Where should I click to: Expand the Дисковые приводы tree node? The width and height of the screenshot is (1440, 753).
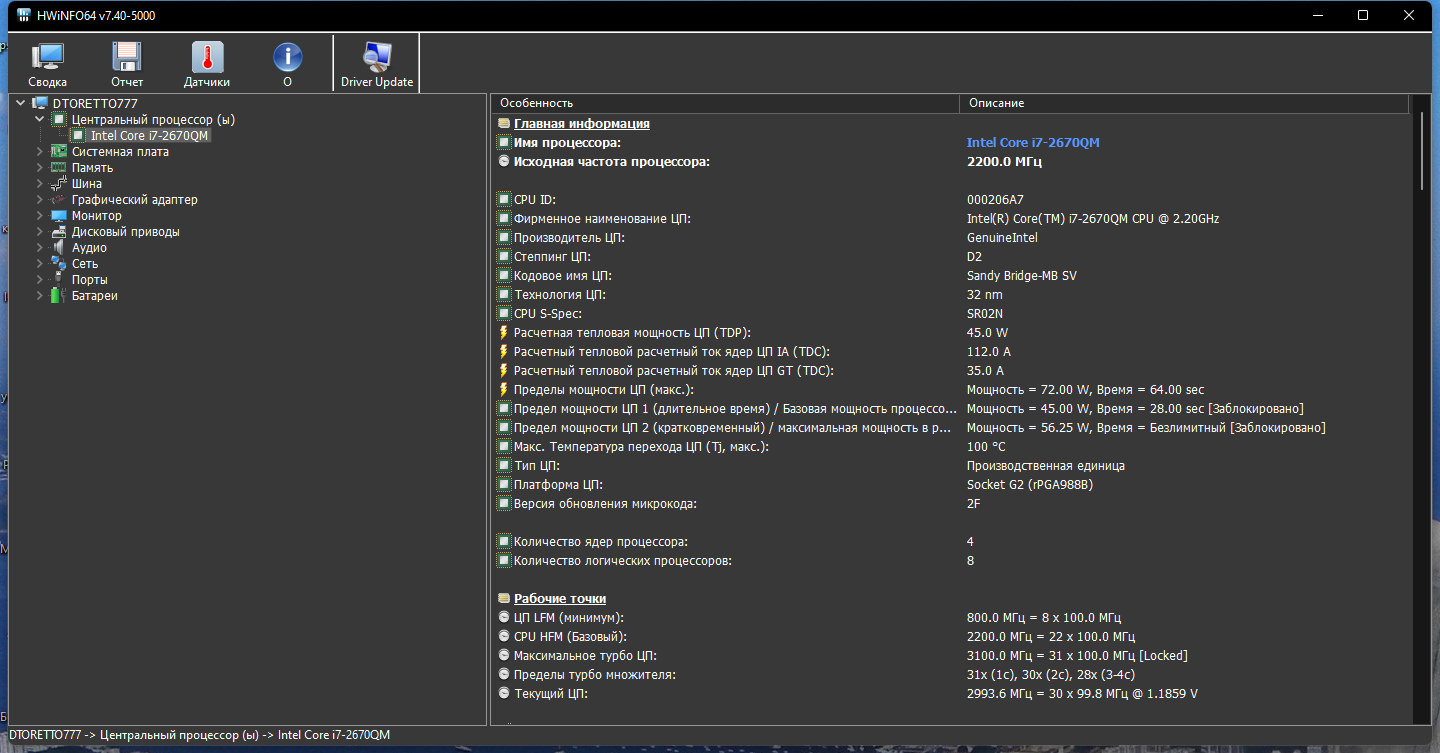click(x=40, y=232)
